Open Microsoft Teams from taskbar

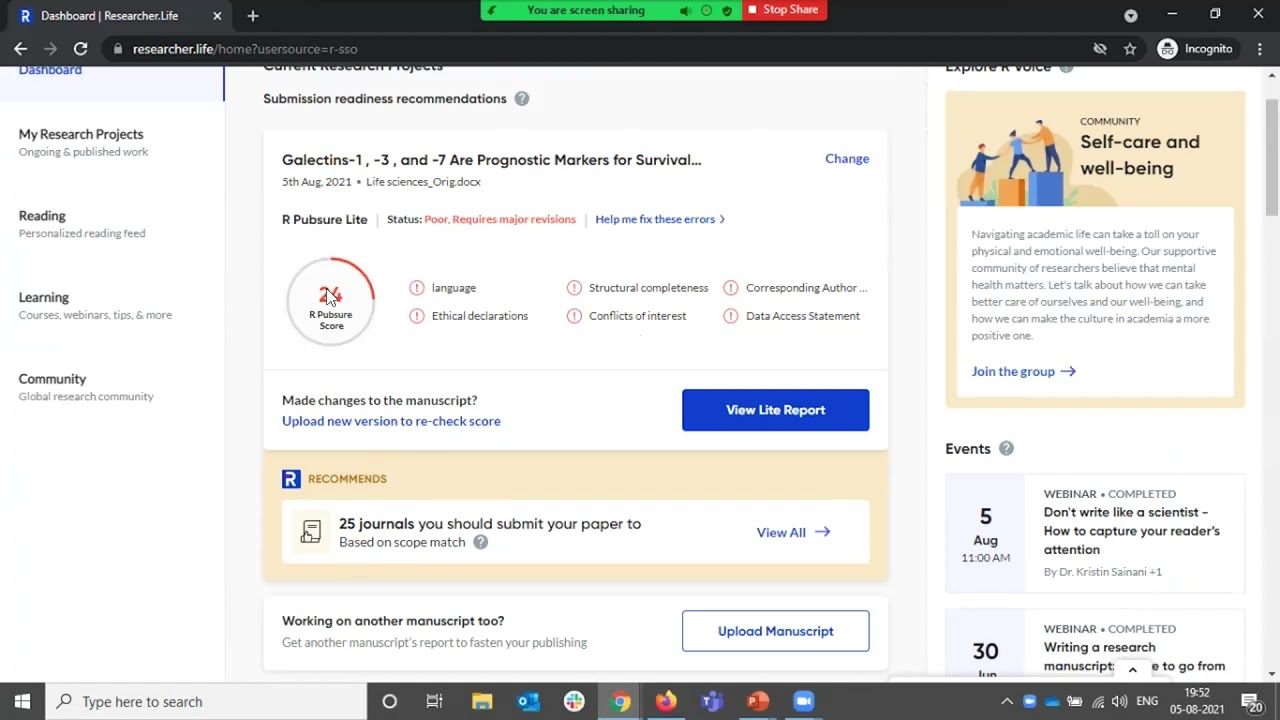[712, 701]
